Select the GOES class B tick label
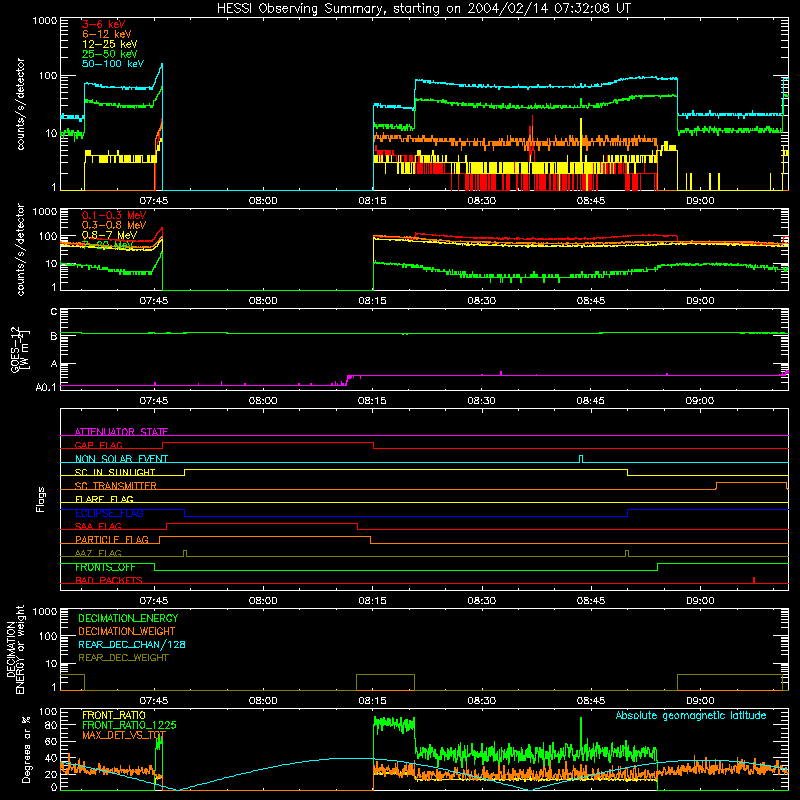This screenshot has height=800, width=800. pos(54,336)
